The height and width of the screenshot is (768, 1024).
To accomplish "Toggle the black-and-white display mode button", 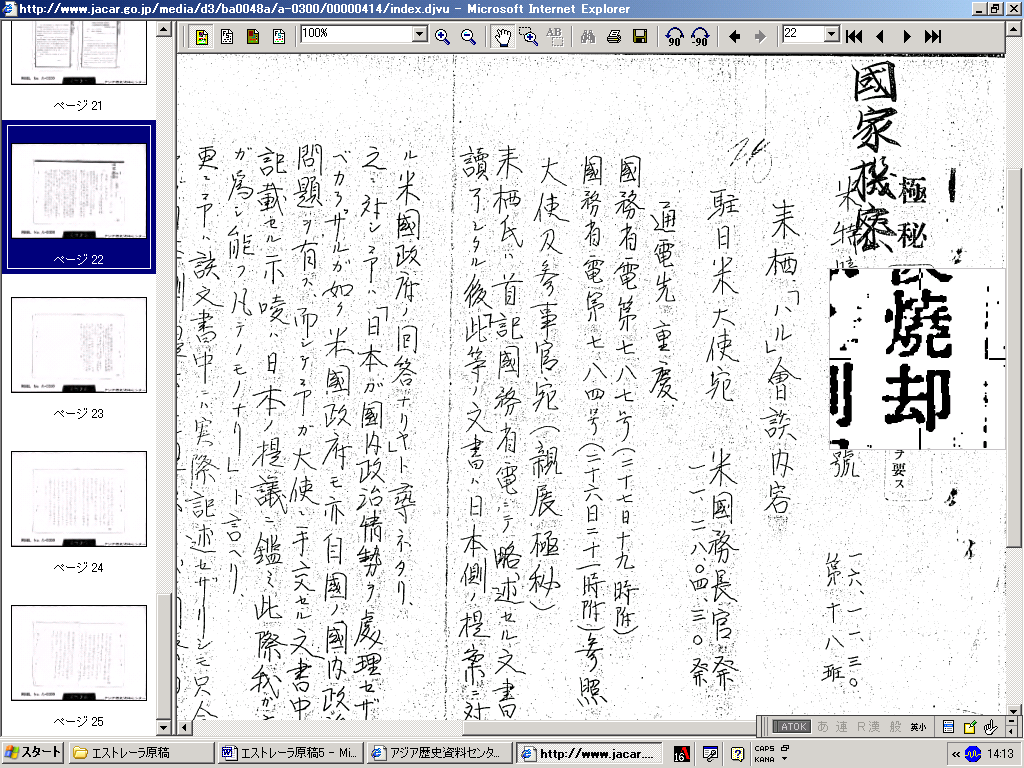I will 227,36.
